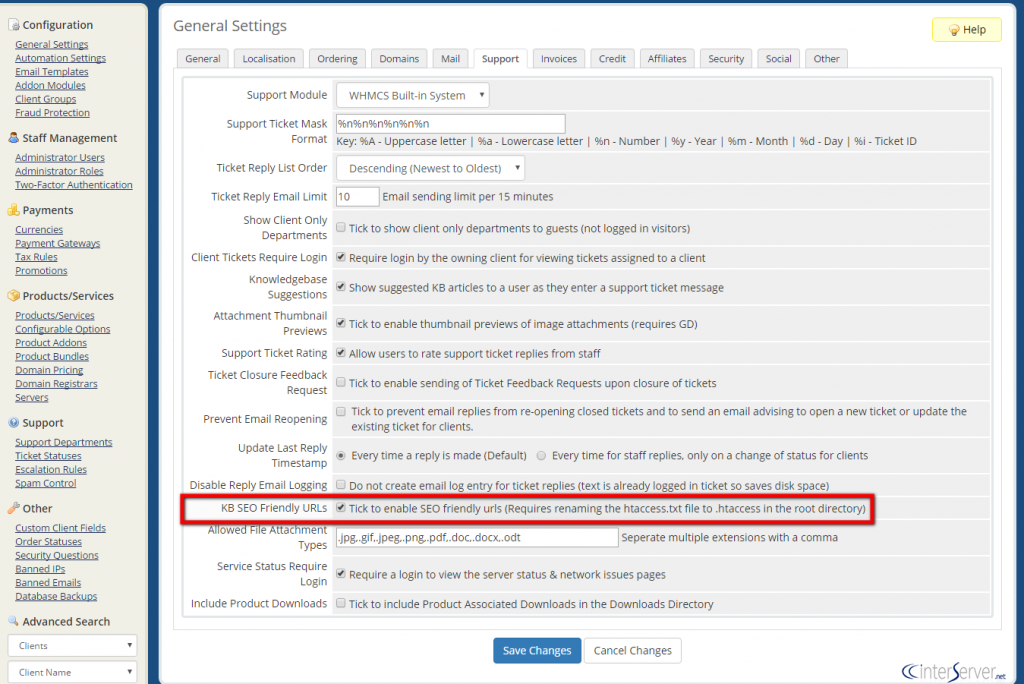Click the lightbulb icon on Help button
This screenshot has width=1024, height=684.
click(x=954, y=30)
